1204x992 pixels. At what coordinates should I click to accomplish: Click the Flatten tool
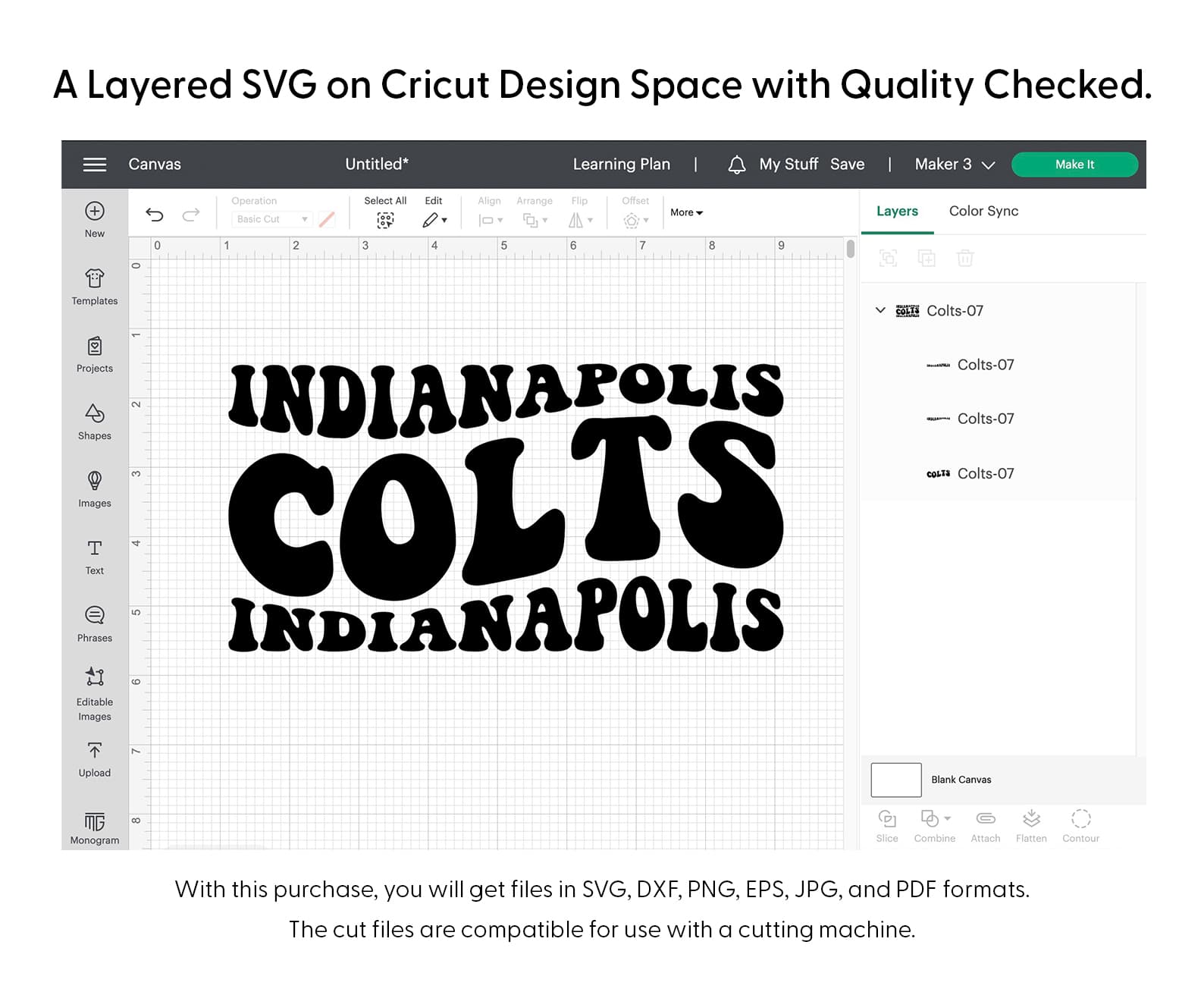[x=1031, y=826]
